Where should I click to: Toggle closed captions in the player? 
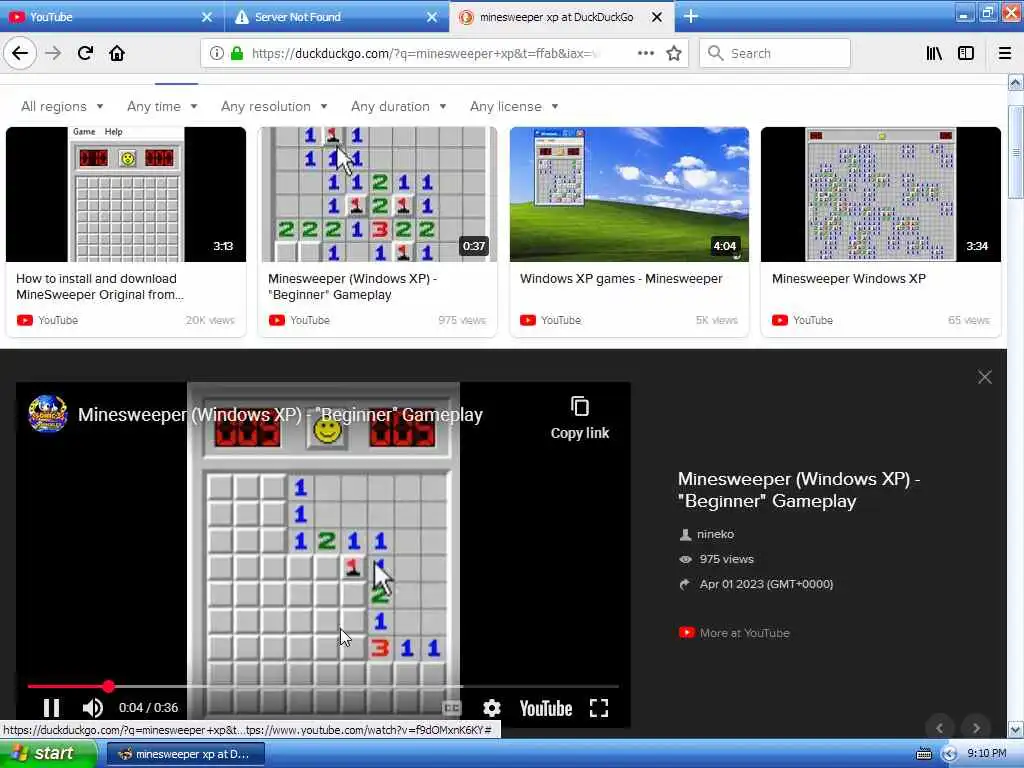pos(452,708)
